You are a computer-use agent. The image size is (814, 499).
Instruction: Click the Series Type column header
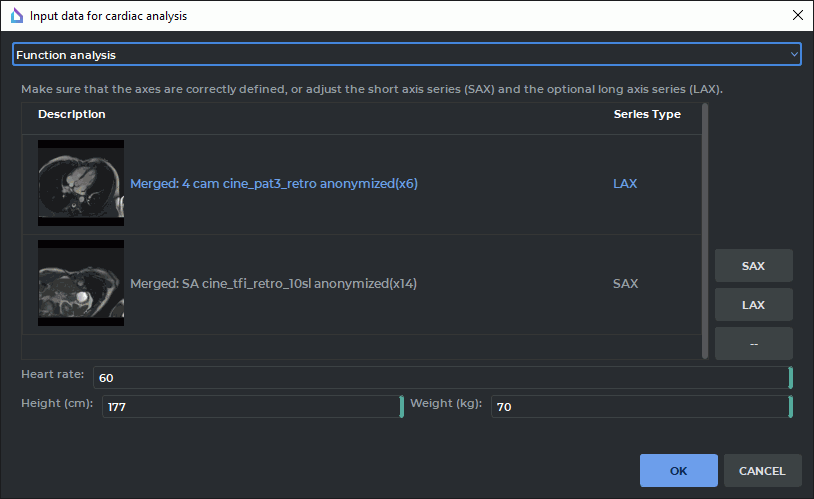pyautogui.click(x=646, y=115)
